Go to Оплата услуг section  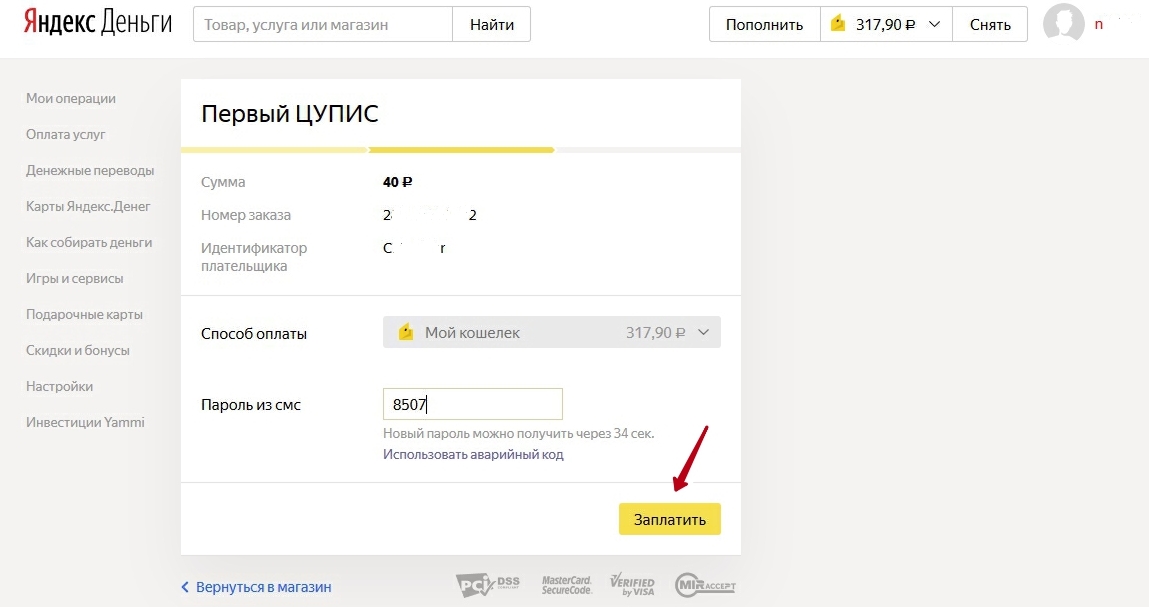click(x=66, y=134)
